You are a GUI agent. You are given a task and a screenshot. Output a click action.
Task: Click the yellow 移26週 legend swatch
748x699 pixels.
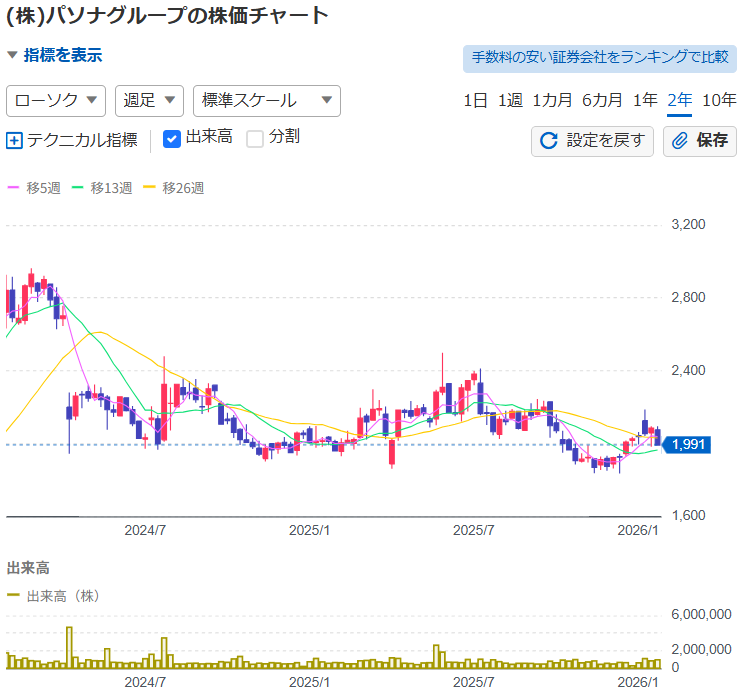point(151,187)
